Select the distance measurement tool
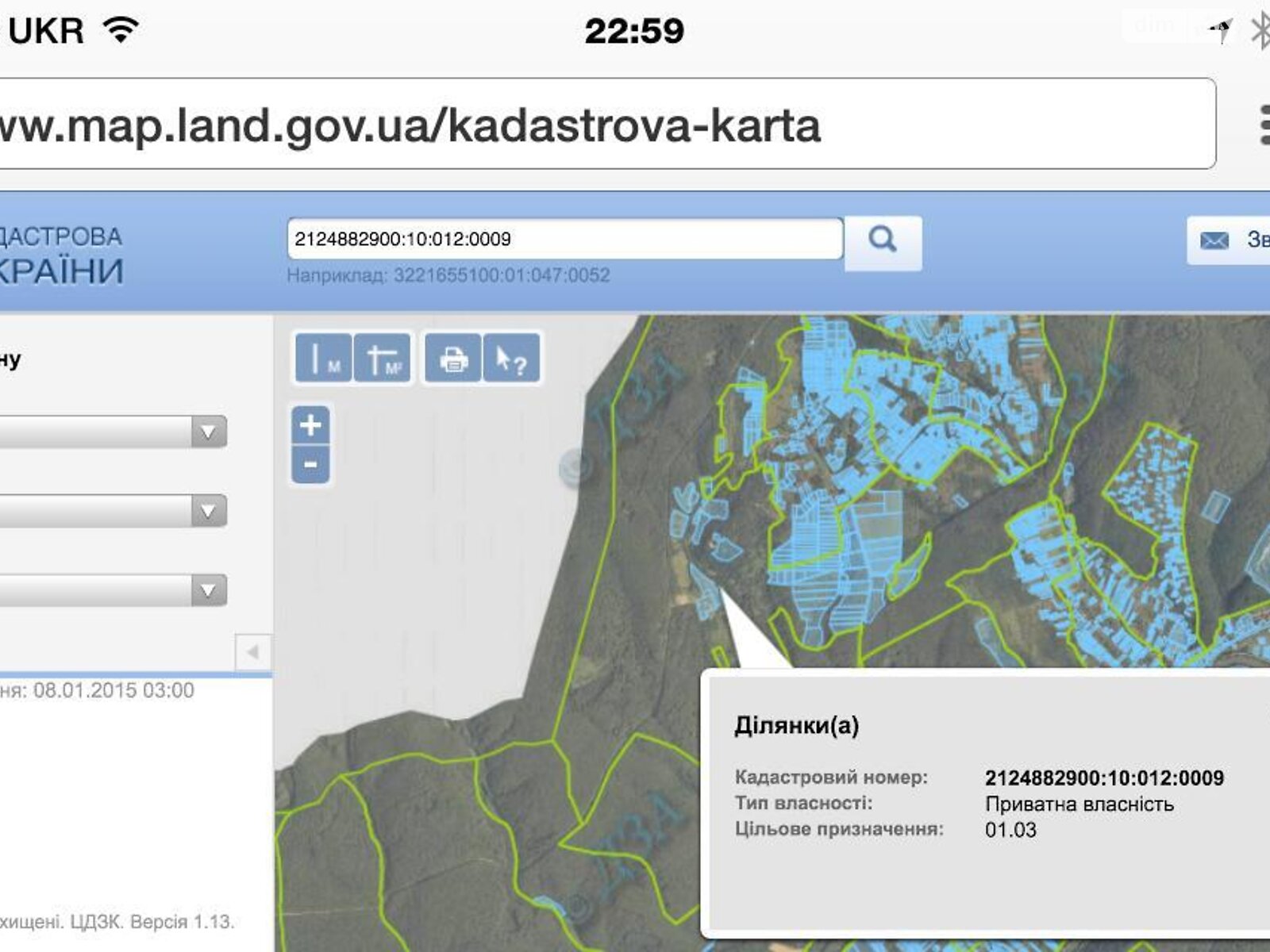This screenshot has height=952, width=1270. [x=324, y=359]
